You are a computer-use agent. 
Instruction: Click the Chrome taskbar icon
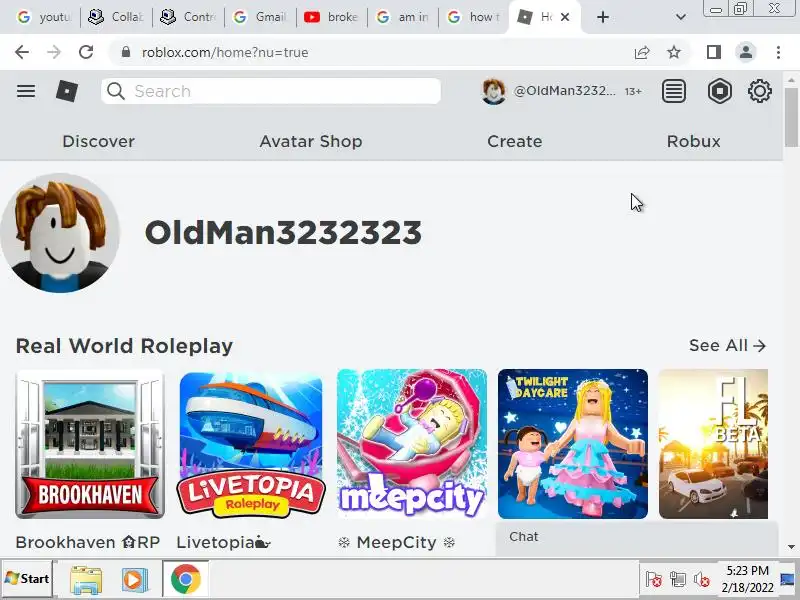pos(186,579)
